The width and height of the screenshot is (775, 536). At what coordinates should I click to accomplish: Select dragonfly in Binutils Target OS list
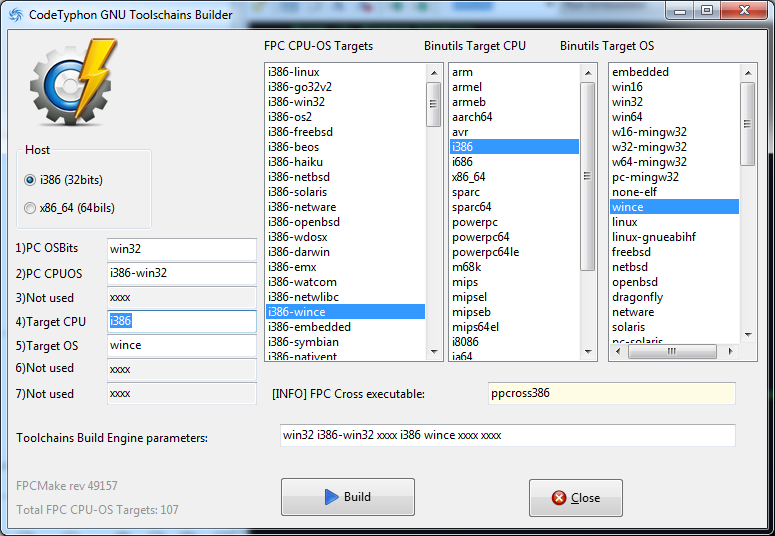tap(675, 297)
